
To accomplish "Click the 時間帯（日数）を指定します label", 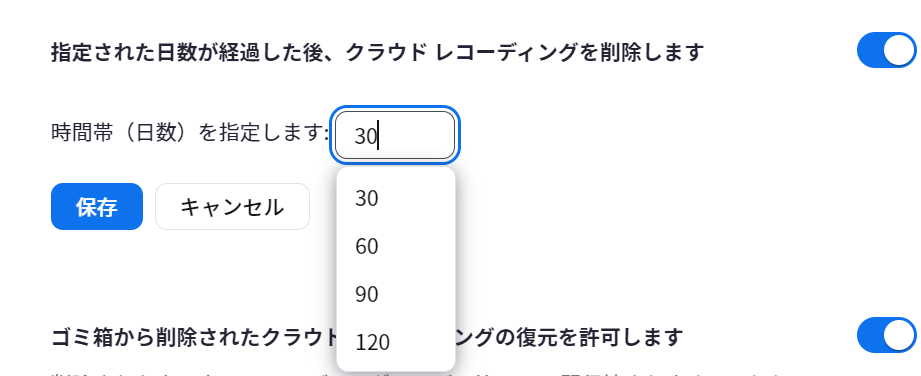I will click(190, 134).
